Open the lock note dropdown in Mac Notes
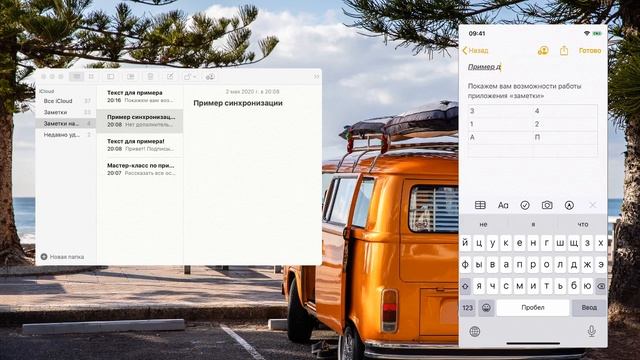This screenshot has width=640, height=360. tap(190, 77)
